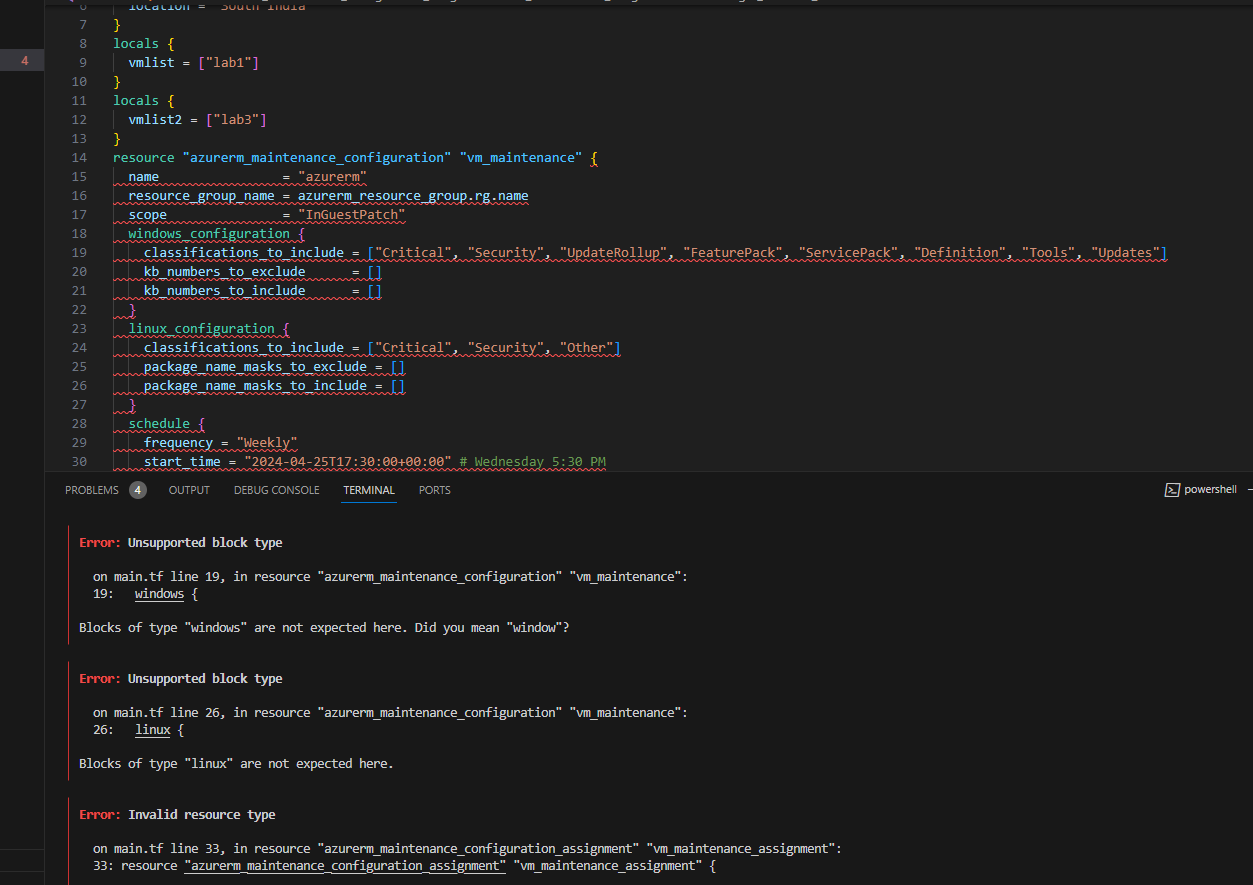1253x885 pixels.
Task: Click package_name_masks_to_include on line 26
Action: 255,386
